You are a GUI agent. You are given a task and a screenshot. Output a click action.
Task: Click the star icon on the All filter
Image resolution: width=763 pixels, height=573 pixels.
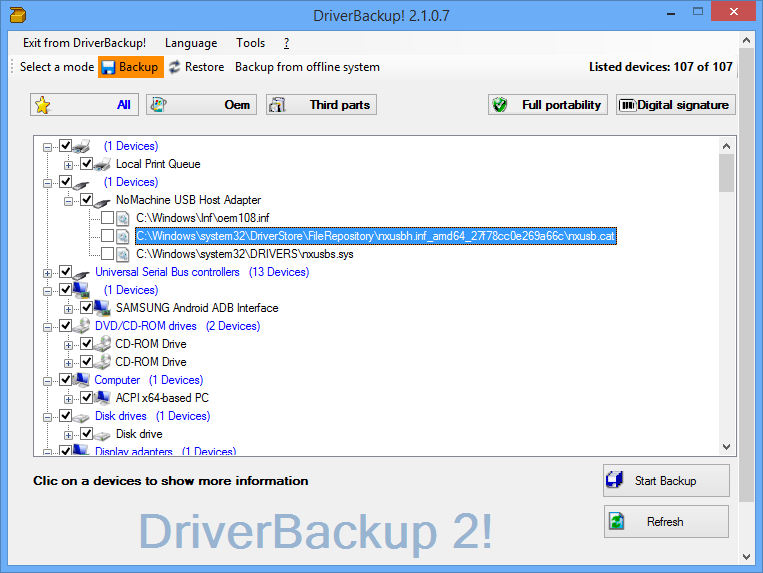click(x=43, y=105)
